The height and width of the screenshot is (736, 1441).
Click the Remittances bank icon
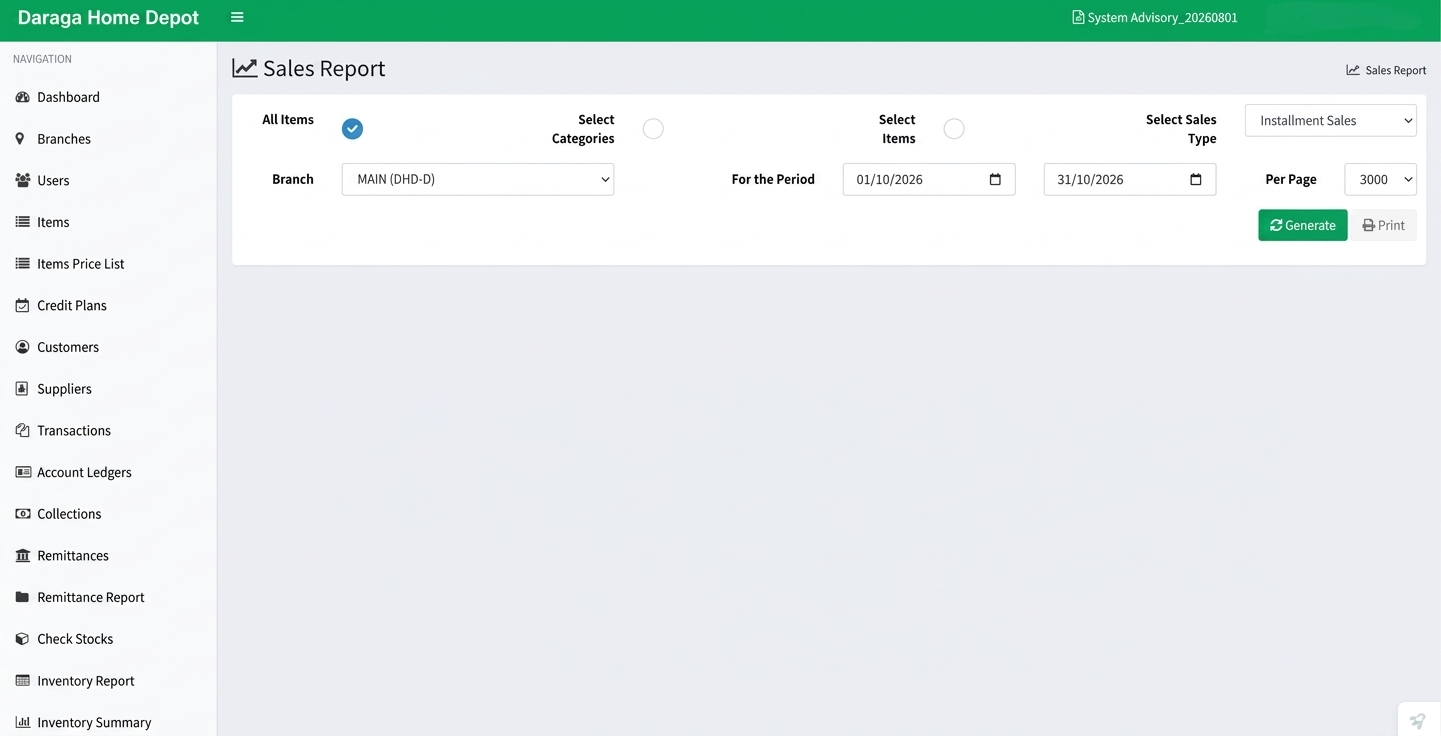22,555
